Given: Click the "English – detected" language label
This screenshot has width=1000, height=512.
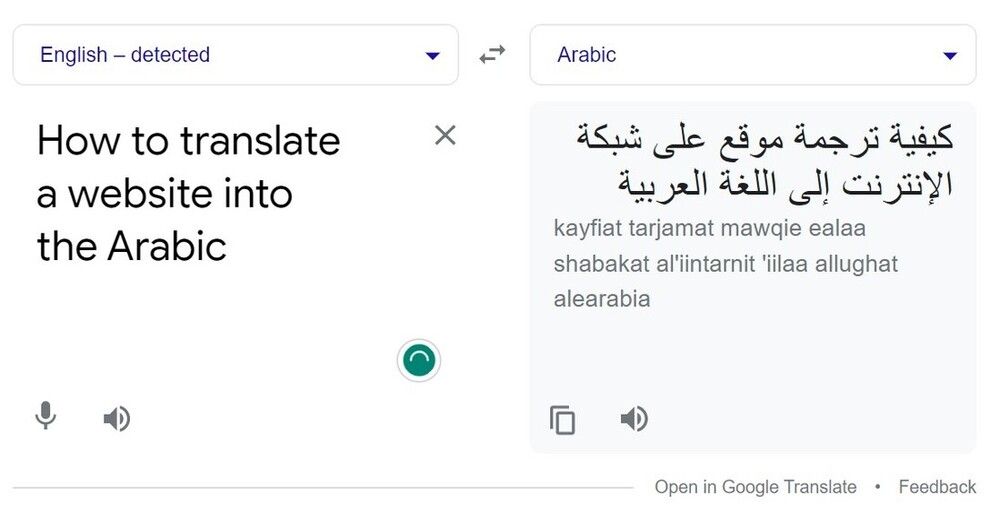Looking at the screenshot, I should [125, 55].
